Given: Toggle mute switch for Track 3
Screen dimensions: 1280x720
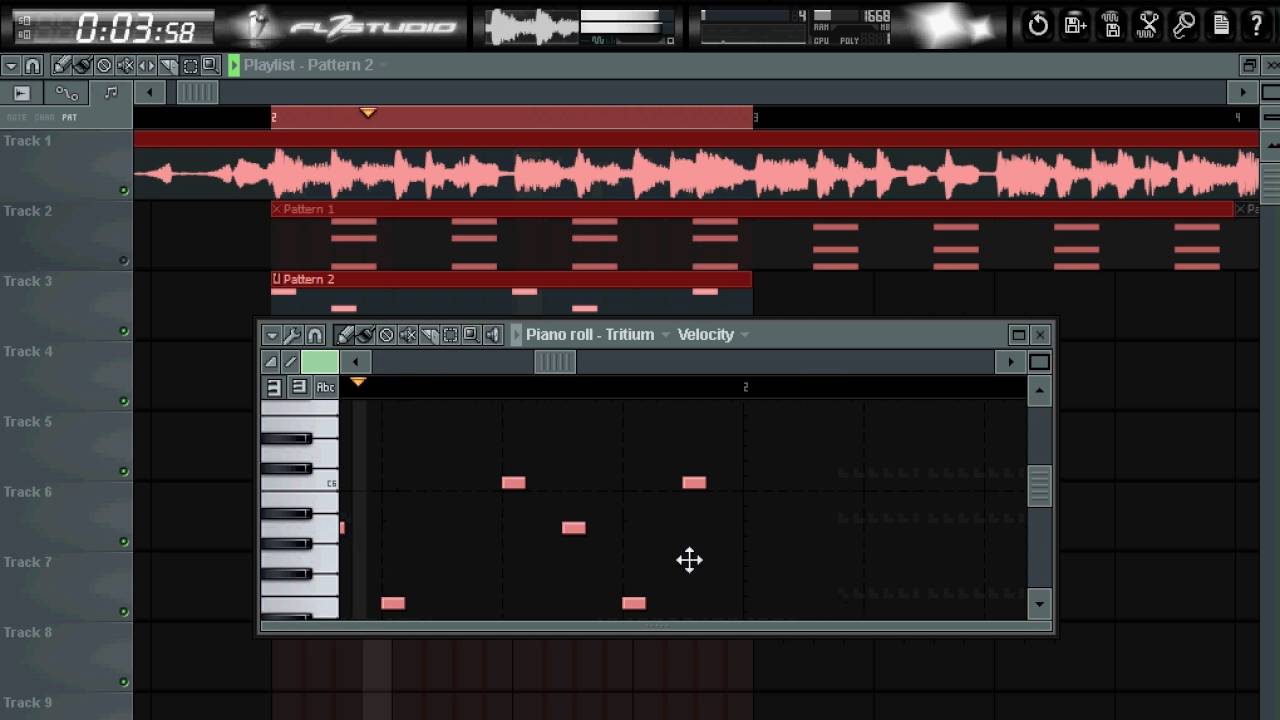Looking at the screenshot, I should pos(124,331).
